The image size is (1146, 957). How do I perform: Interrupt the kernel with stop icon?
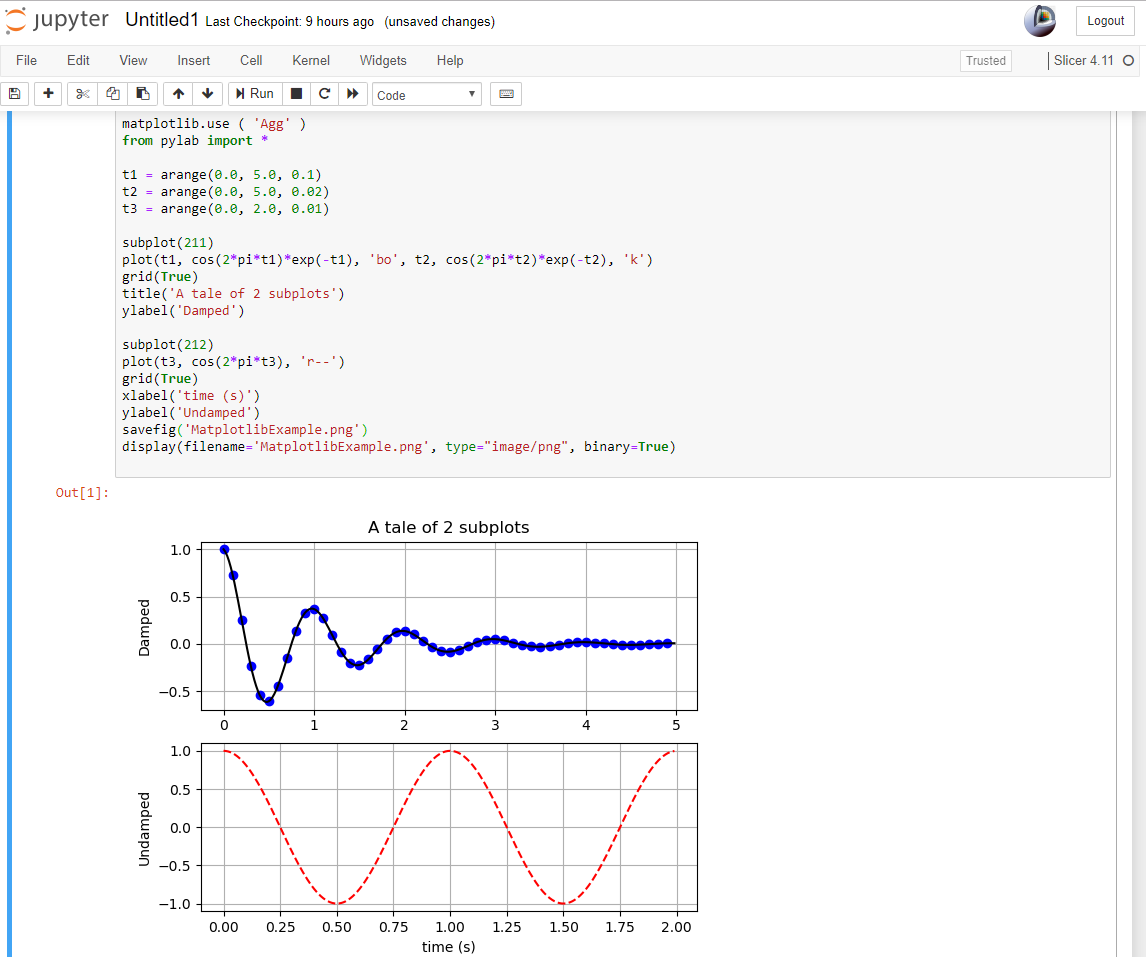point(297,94)
